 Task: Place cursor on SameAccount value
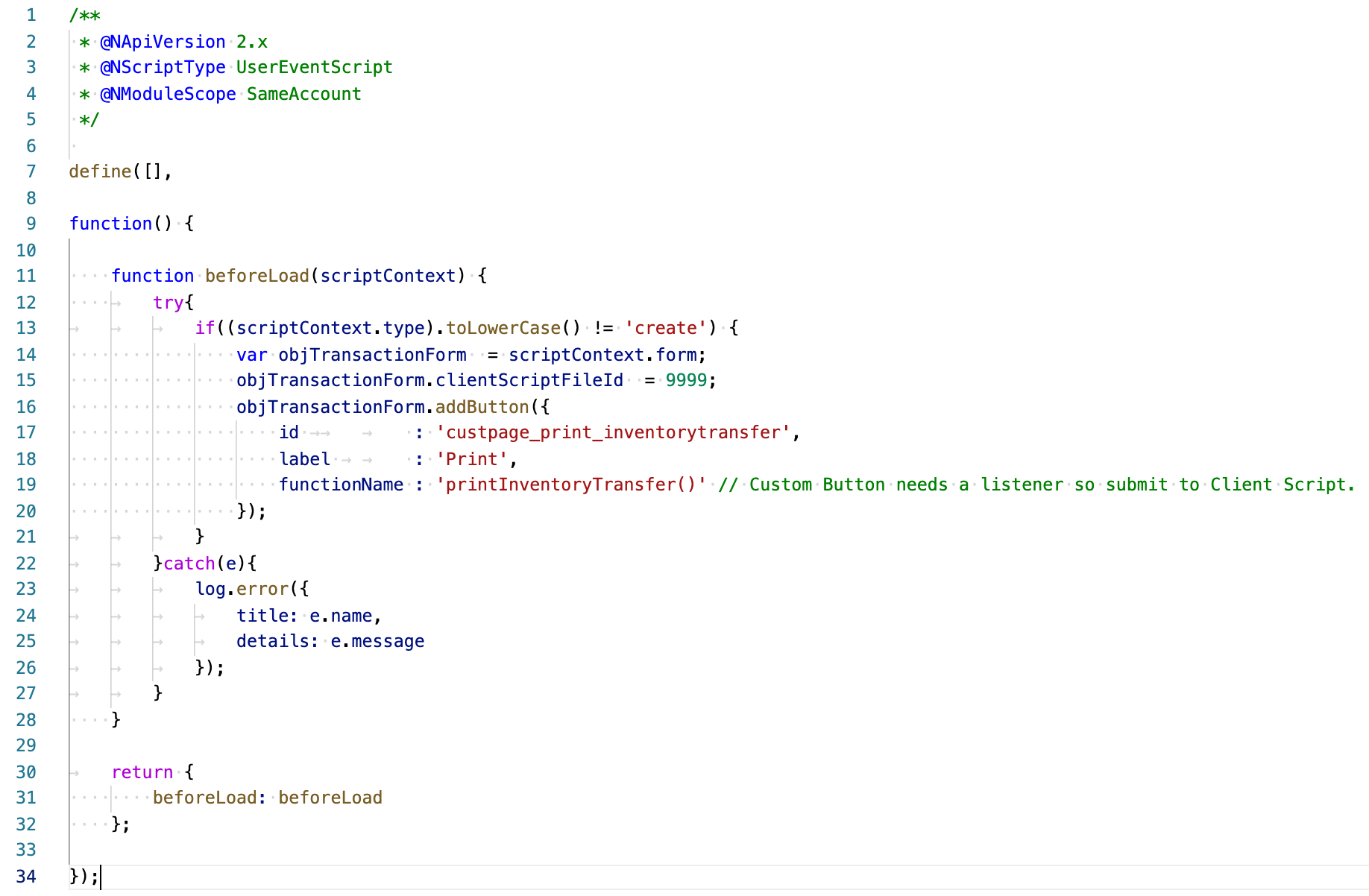tap(303, 94)
